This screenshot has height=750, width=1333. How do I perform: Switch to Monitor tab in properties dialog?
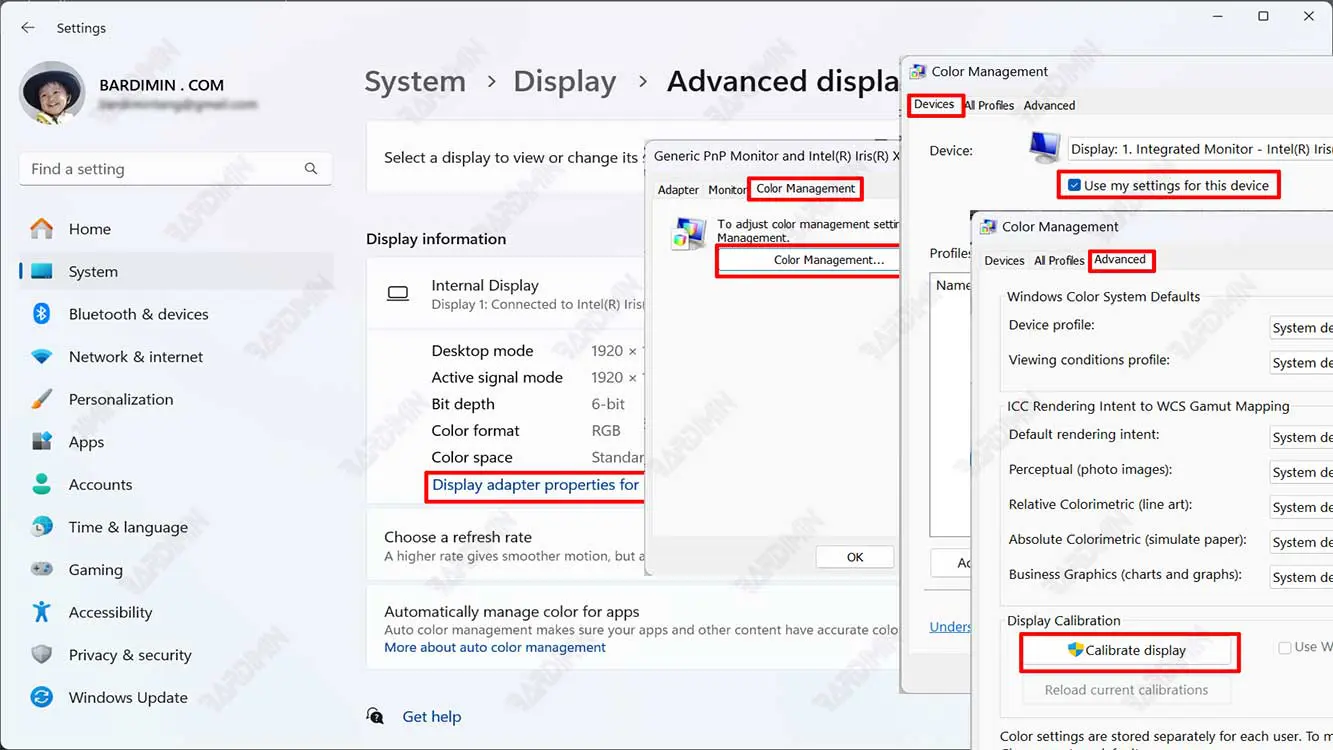[727, 190]
